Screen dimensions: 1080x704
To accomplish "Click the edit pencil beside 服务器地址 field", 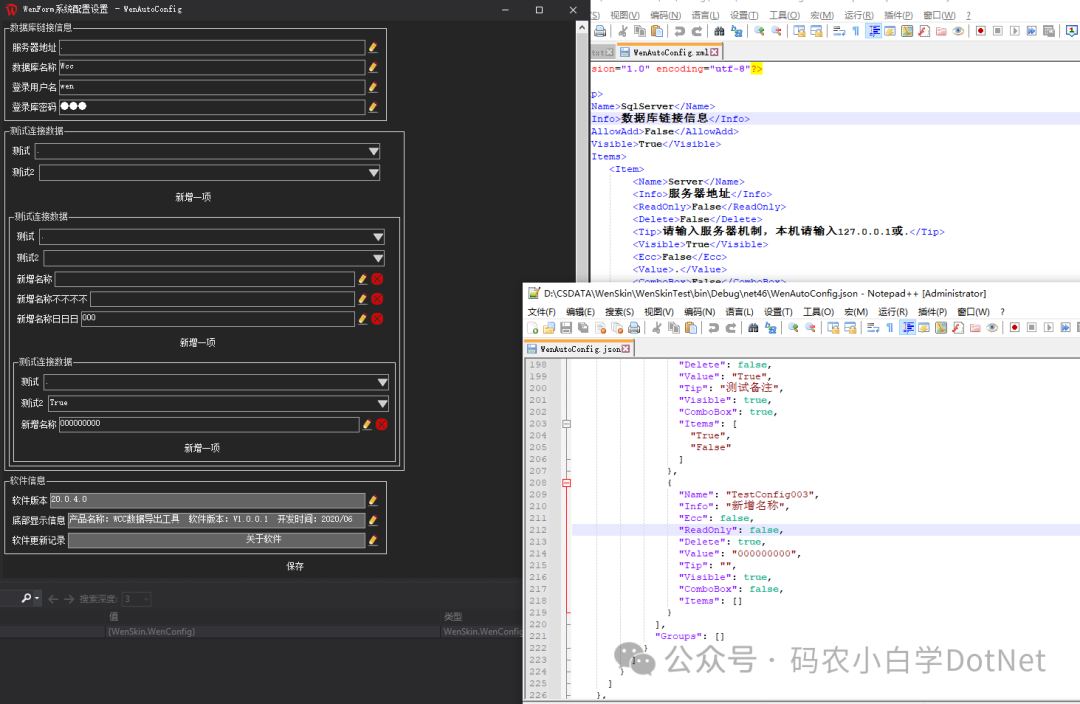I will (373, 47).
